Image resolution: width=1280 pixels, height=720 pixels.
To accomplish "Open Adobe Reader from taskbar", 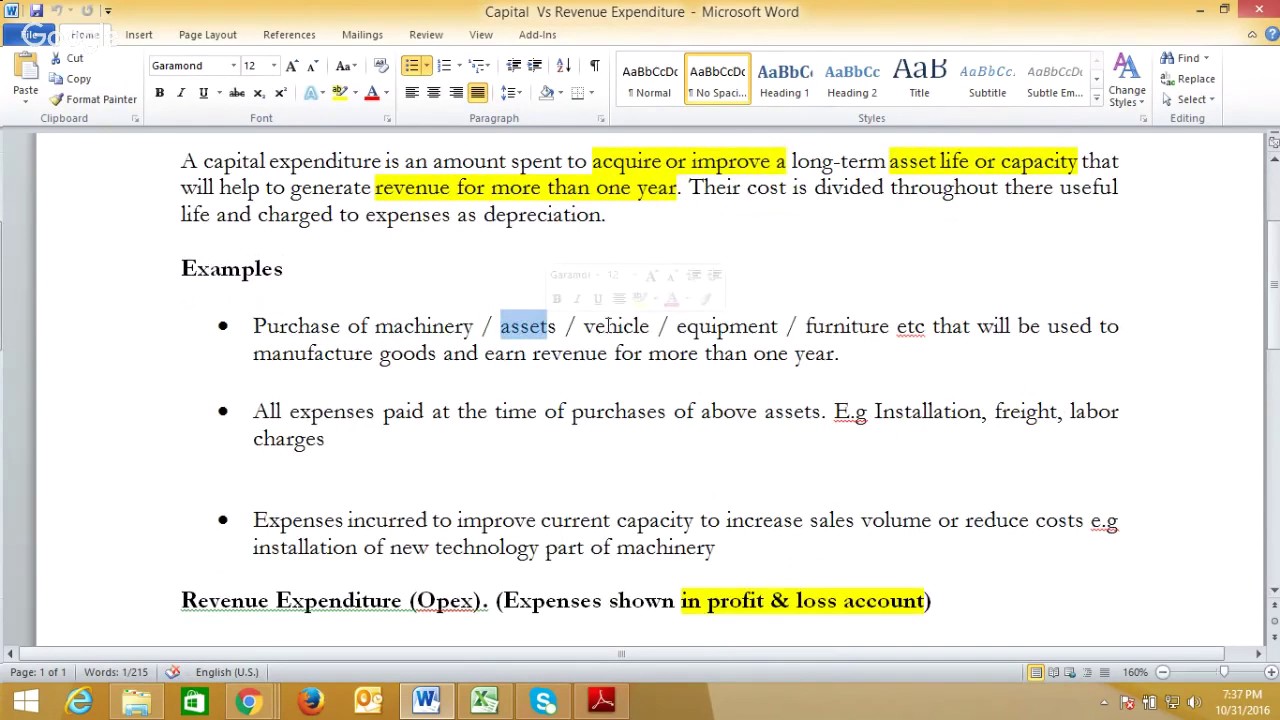I will (x=602, y=701).
